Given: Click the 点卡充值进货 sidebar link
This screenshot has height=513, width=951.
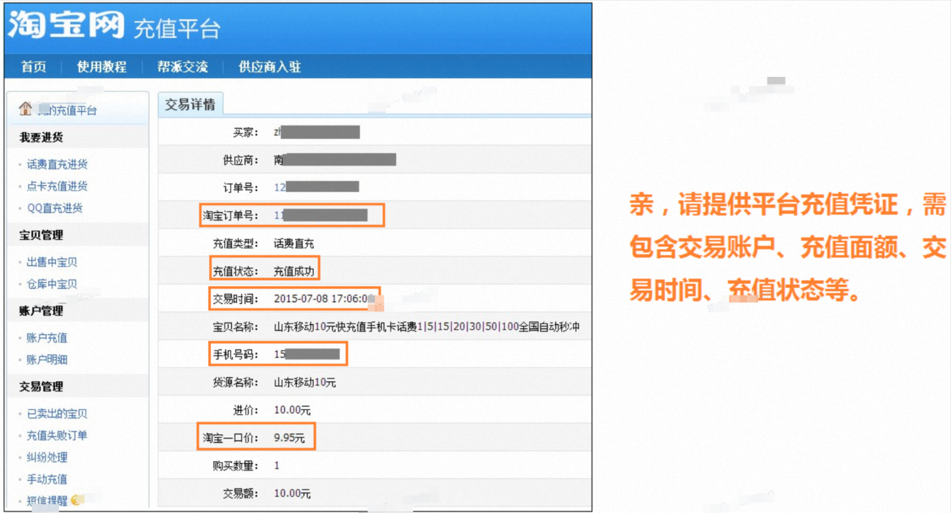Looking at the screenshot, I should [x=57, y=186].
